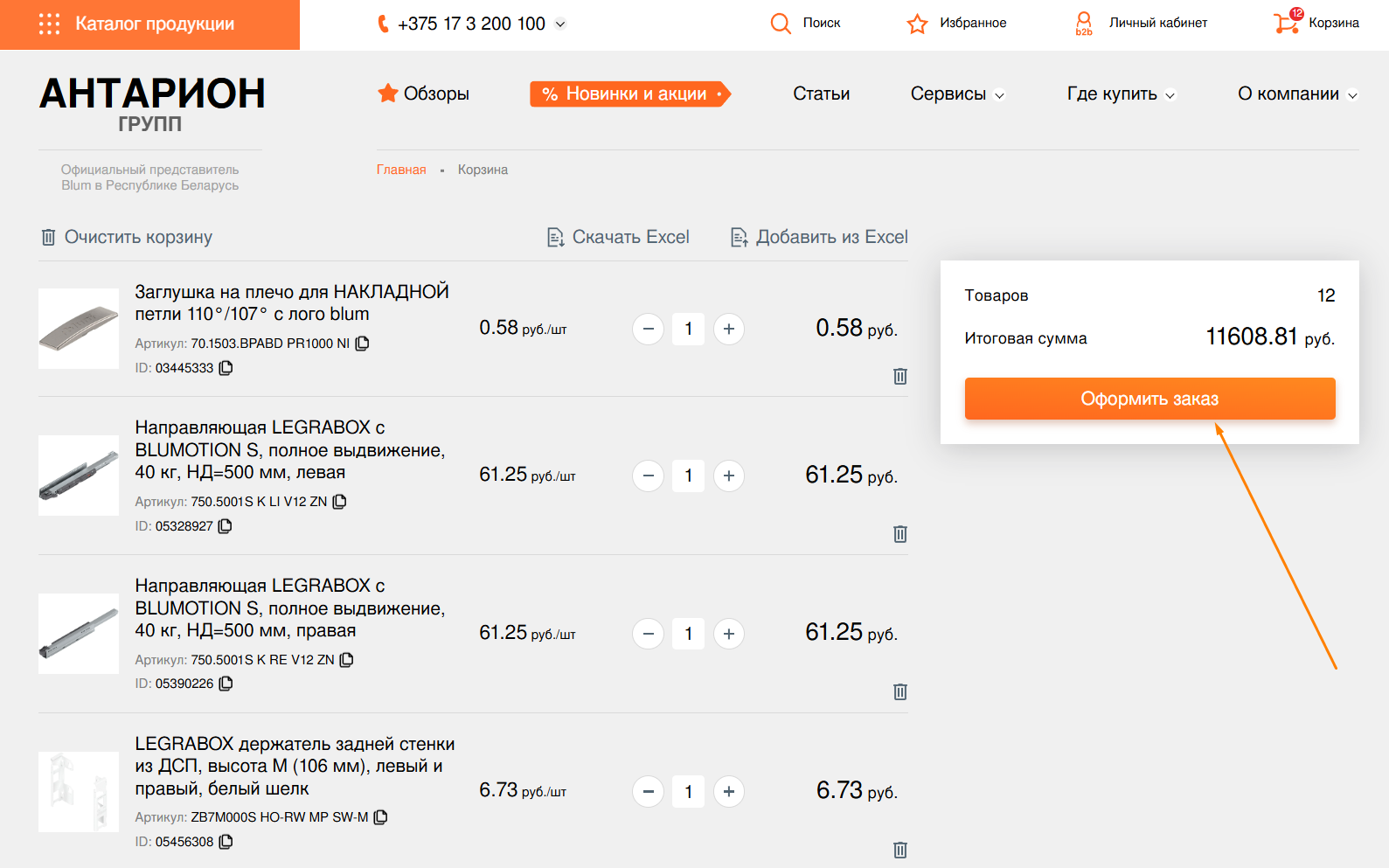Open the Заглушка на плечо product title
Viewport: 1389px width, 868px height.
[292, 302]
